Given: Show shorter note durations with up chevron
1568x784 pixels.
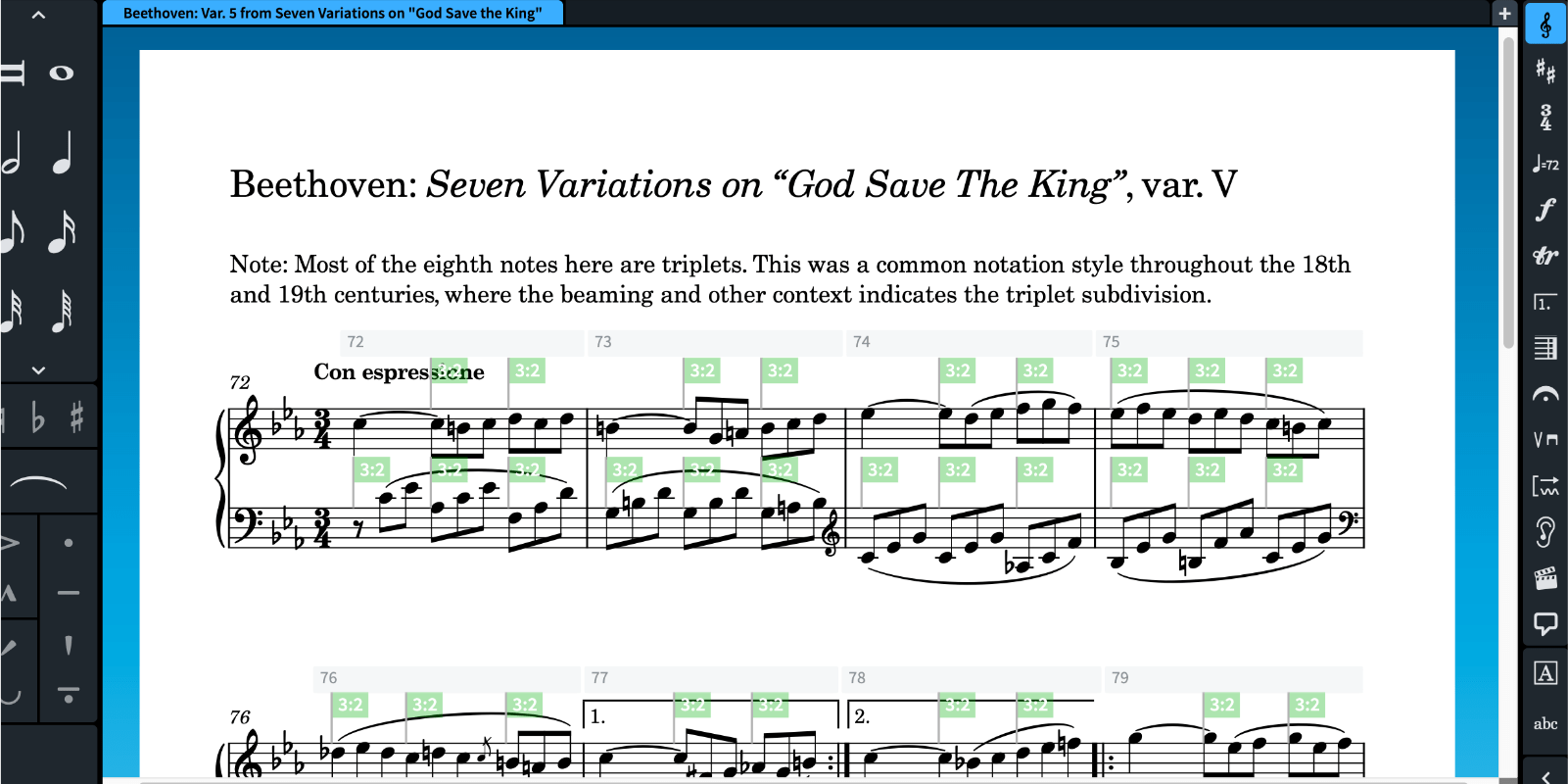Looking at the screenshot, I should click(38, 16).
